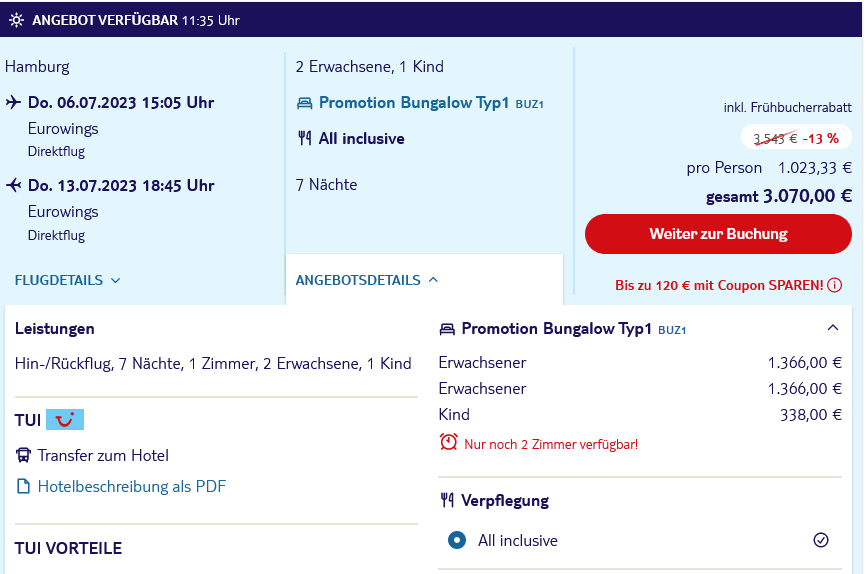Expand Flugdetails section
This screenshot has width=866, height=574.
[67, 280]
